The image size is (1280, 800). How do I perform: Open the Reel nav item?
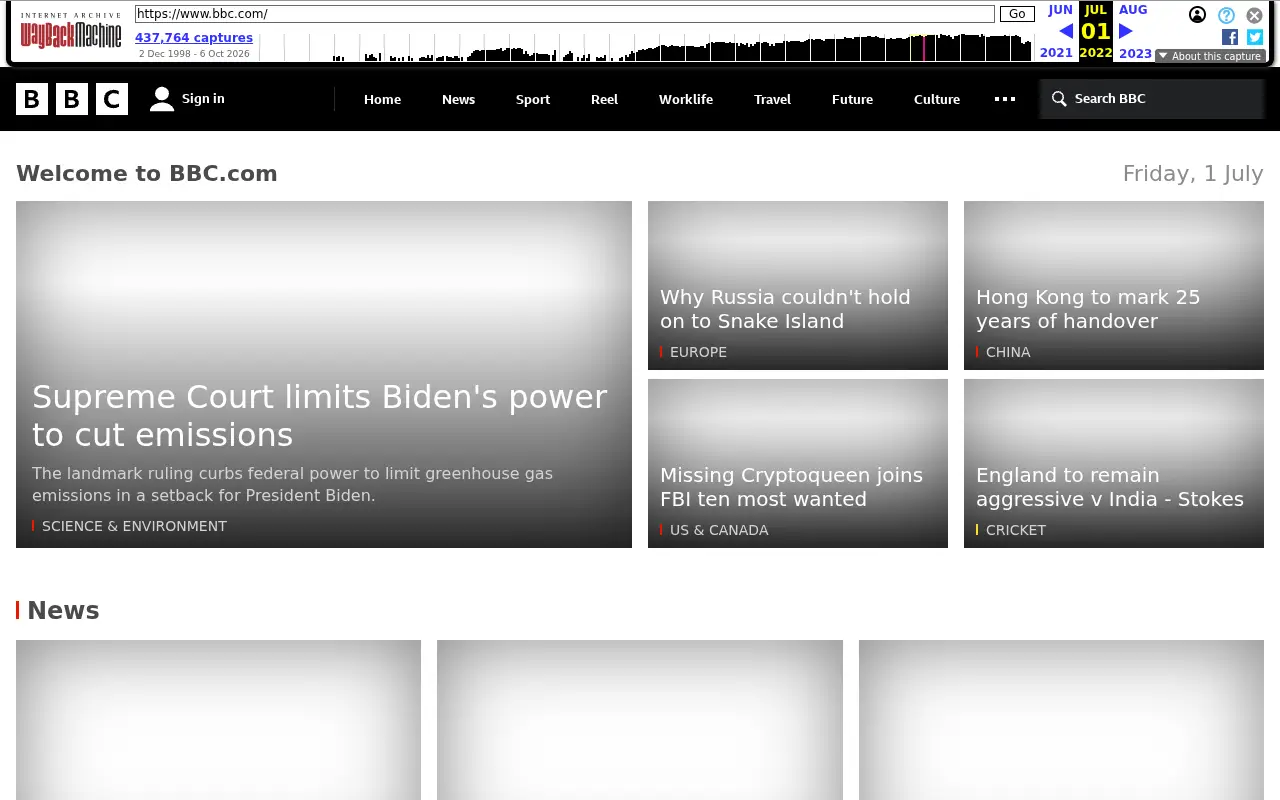tap(604, 99)
